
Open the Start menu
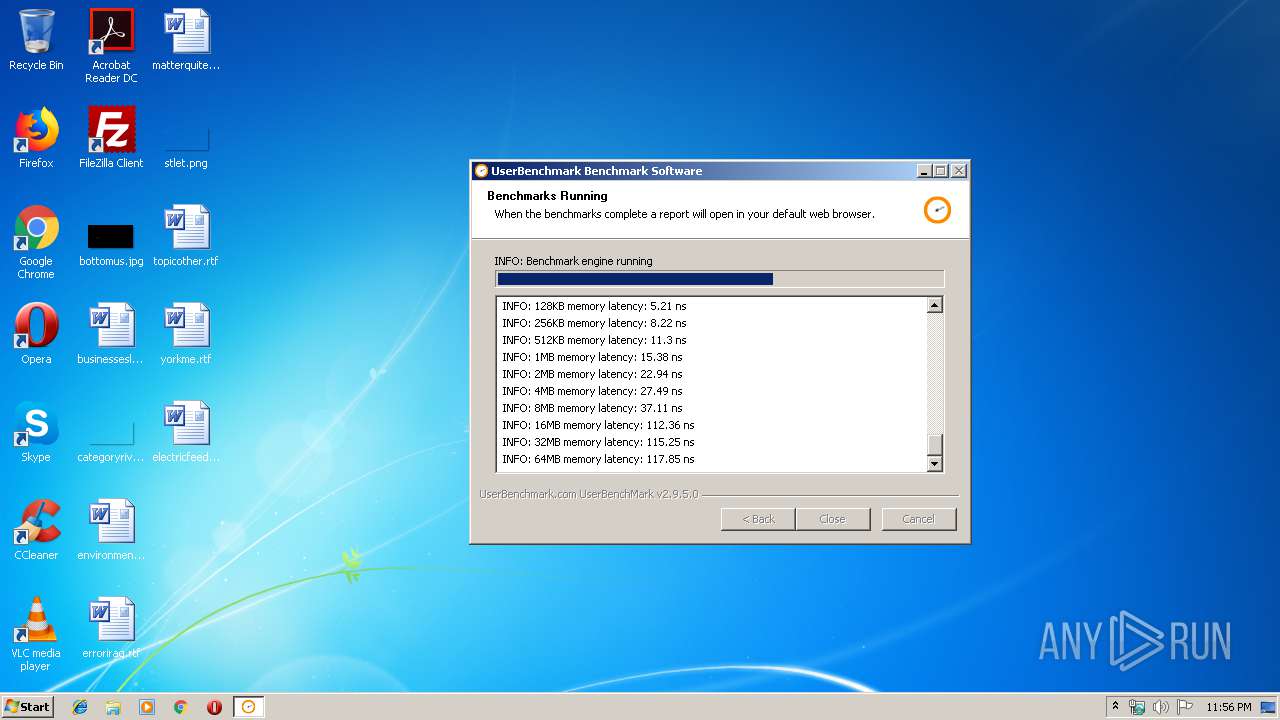[28, 707]
